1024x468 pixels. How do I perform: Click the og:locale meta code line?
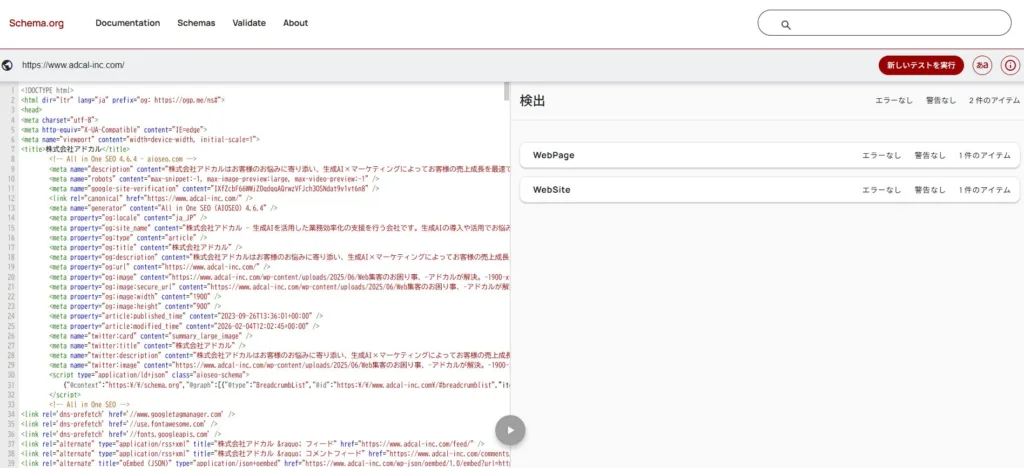coord(129,217)
